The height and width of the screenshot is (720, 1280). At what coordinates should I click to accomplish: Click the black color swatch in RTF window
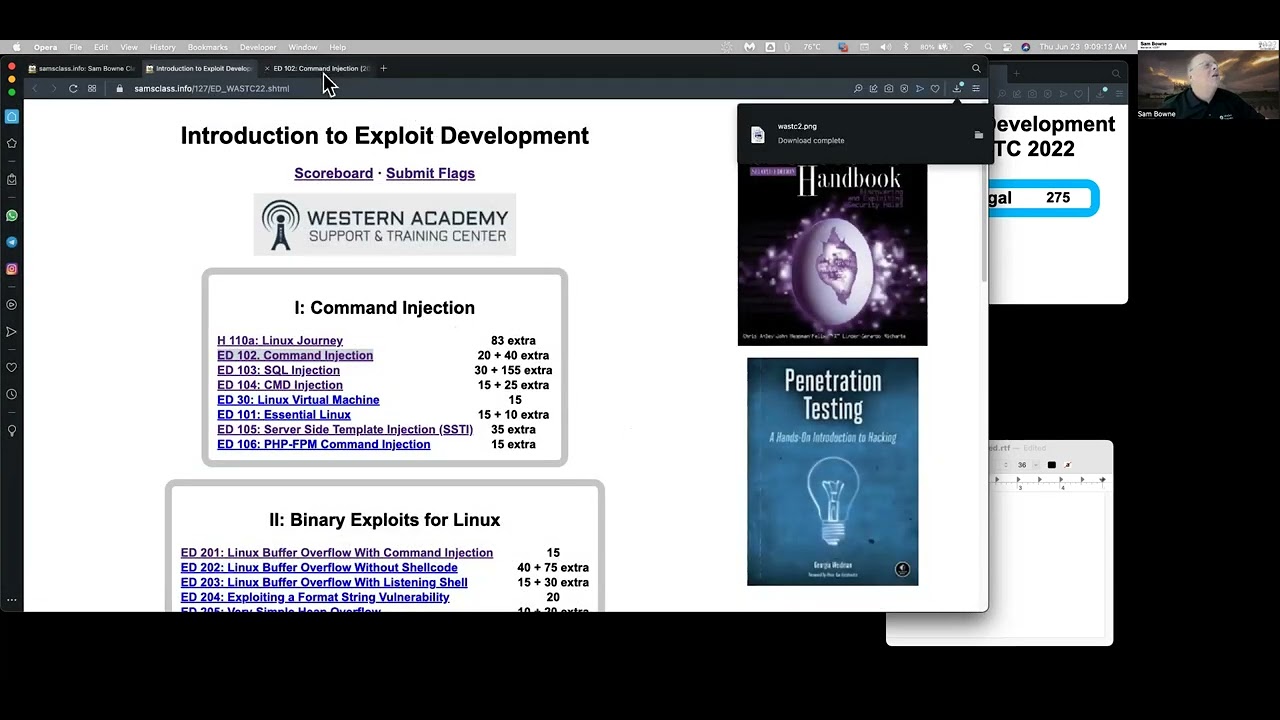click(1051, 465)
